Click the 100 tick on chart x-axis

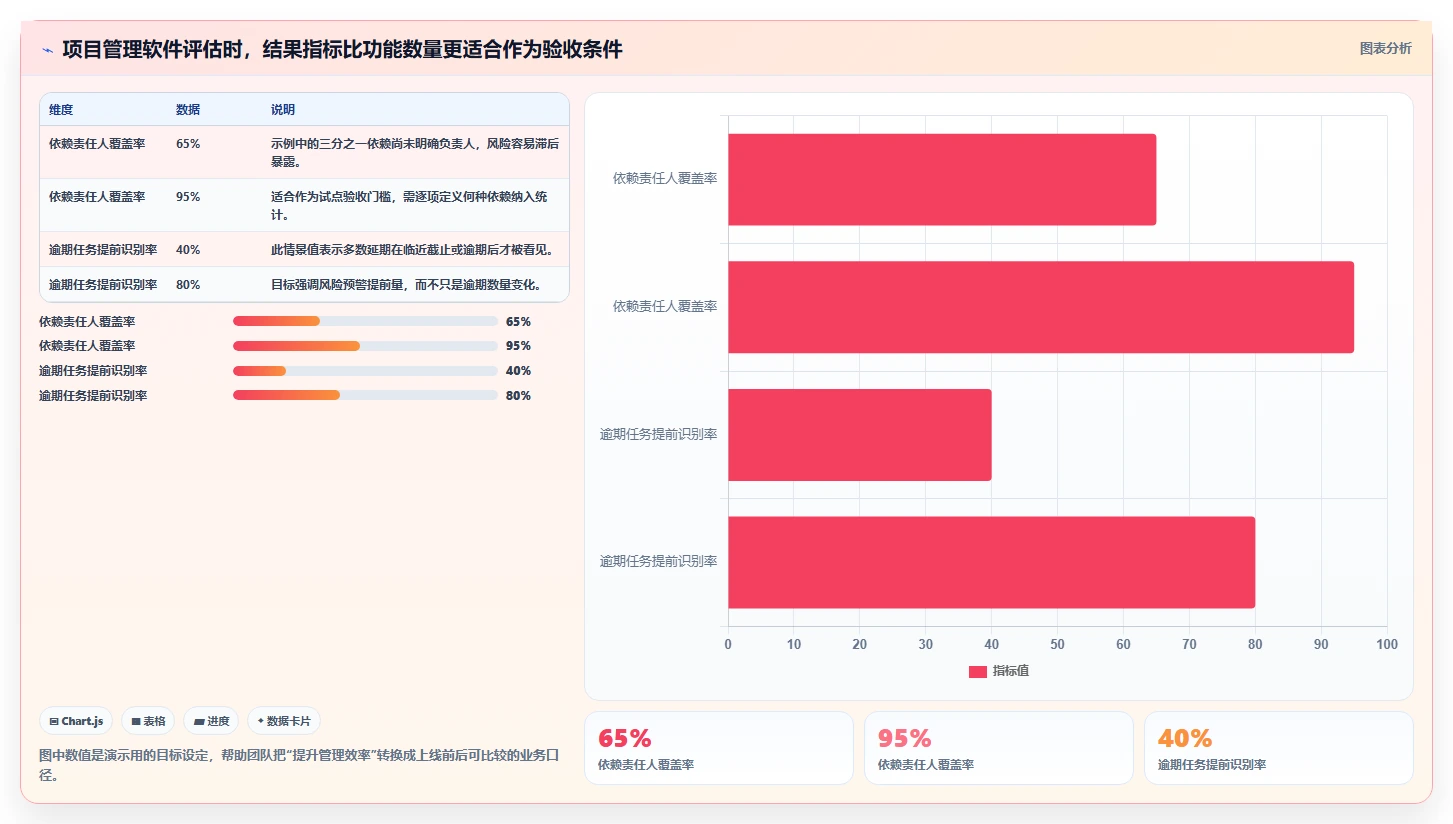pos(1387,644)
